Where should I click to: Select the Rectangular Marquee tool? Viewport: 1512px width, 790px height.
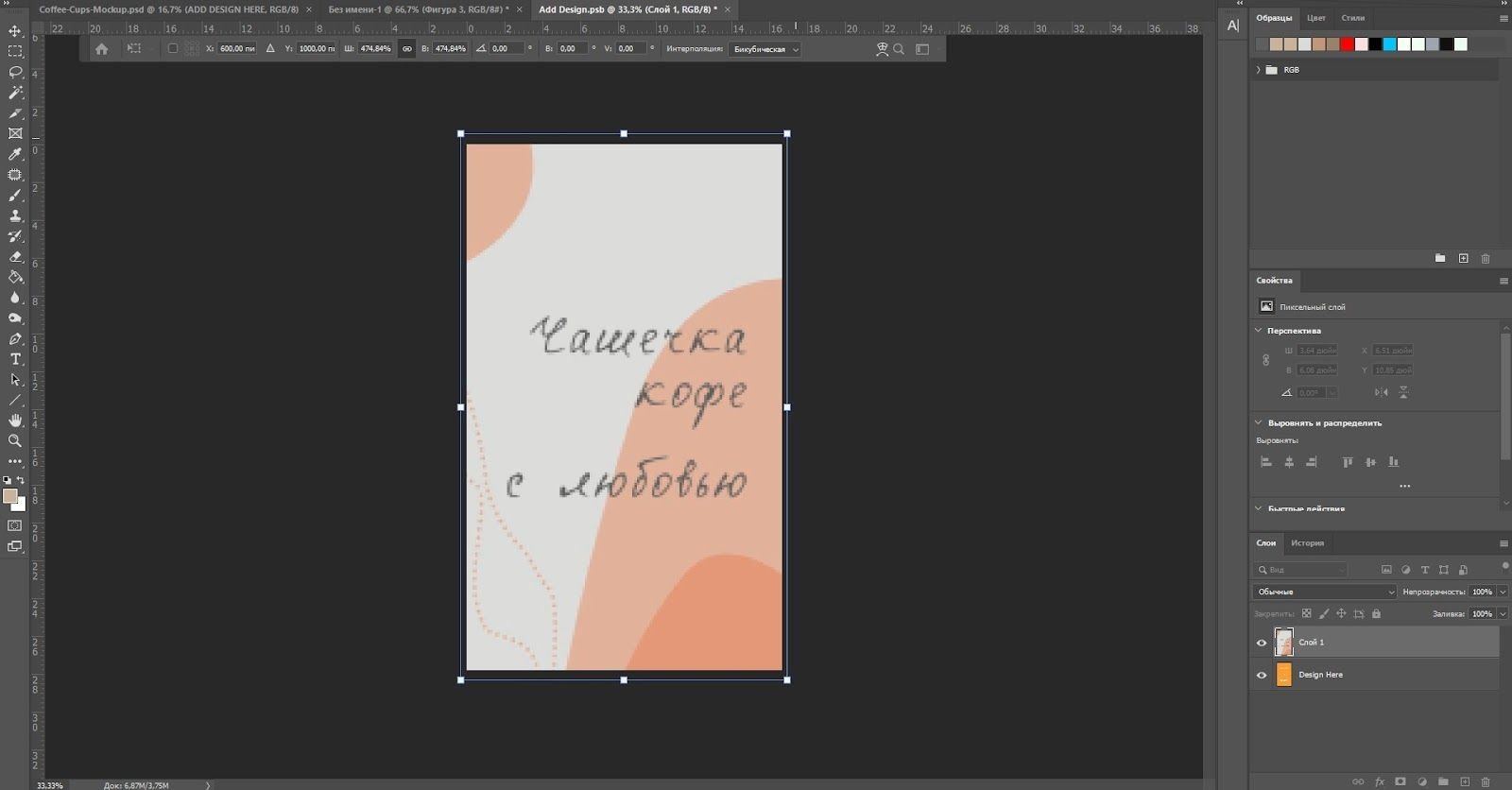[x=15, y=51]
